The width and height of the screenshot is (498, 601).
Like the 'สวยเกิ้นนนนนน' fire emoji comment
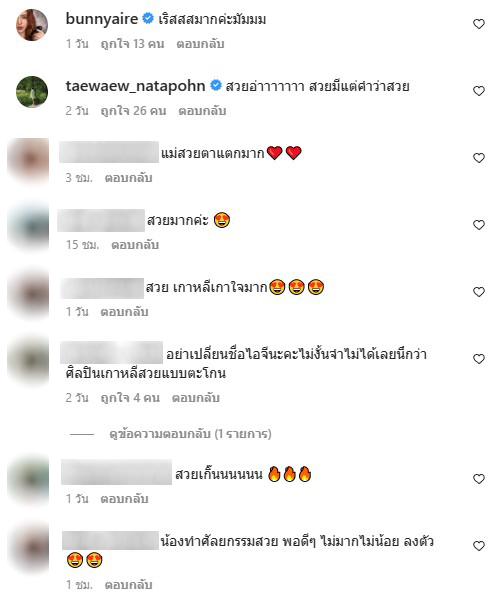click(x=478, y=479)
